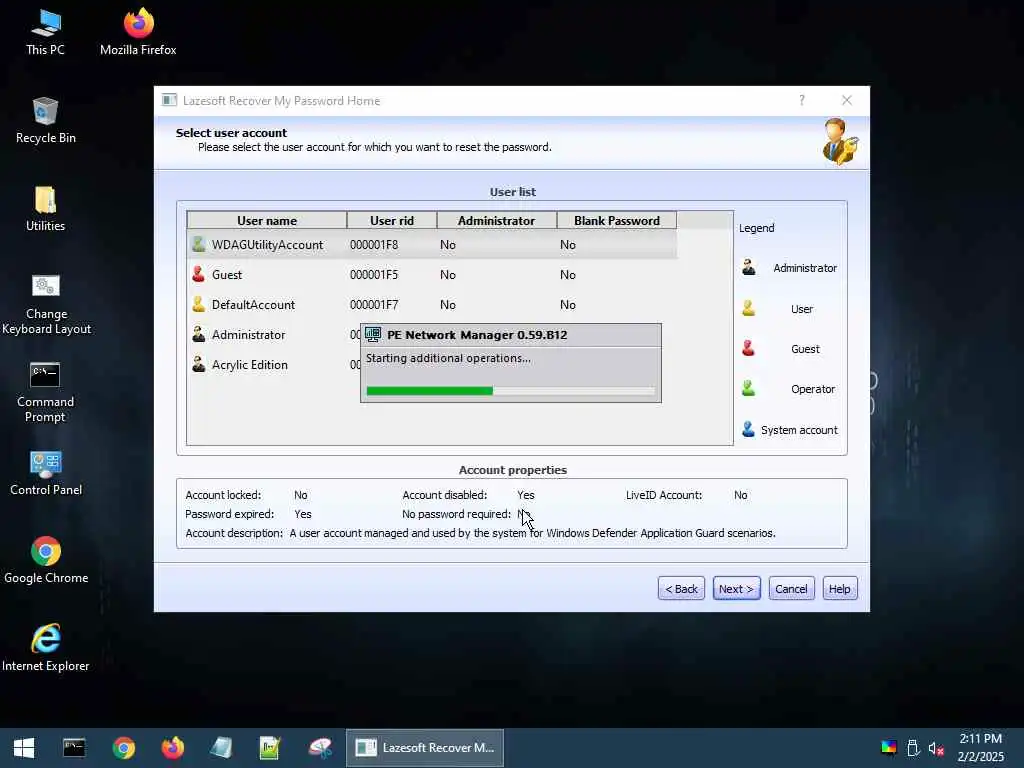
Task: Click the yellow DefaultAccount user icon
Action: pyautogui.click(x=199, y=304)
